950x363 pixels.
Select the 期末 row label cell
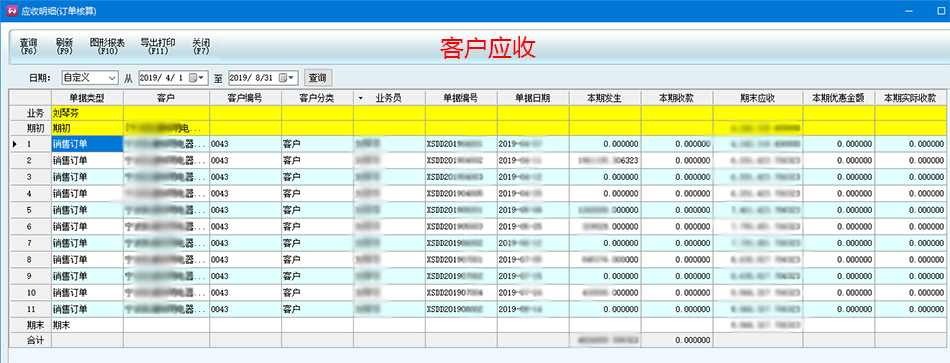[30, 325]
